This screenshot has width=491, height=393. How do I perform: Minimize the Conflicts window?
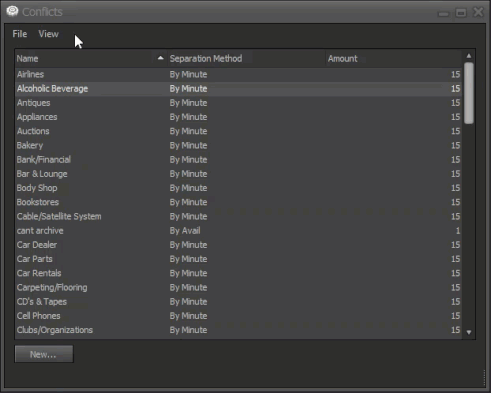click(x=443, y=13)
